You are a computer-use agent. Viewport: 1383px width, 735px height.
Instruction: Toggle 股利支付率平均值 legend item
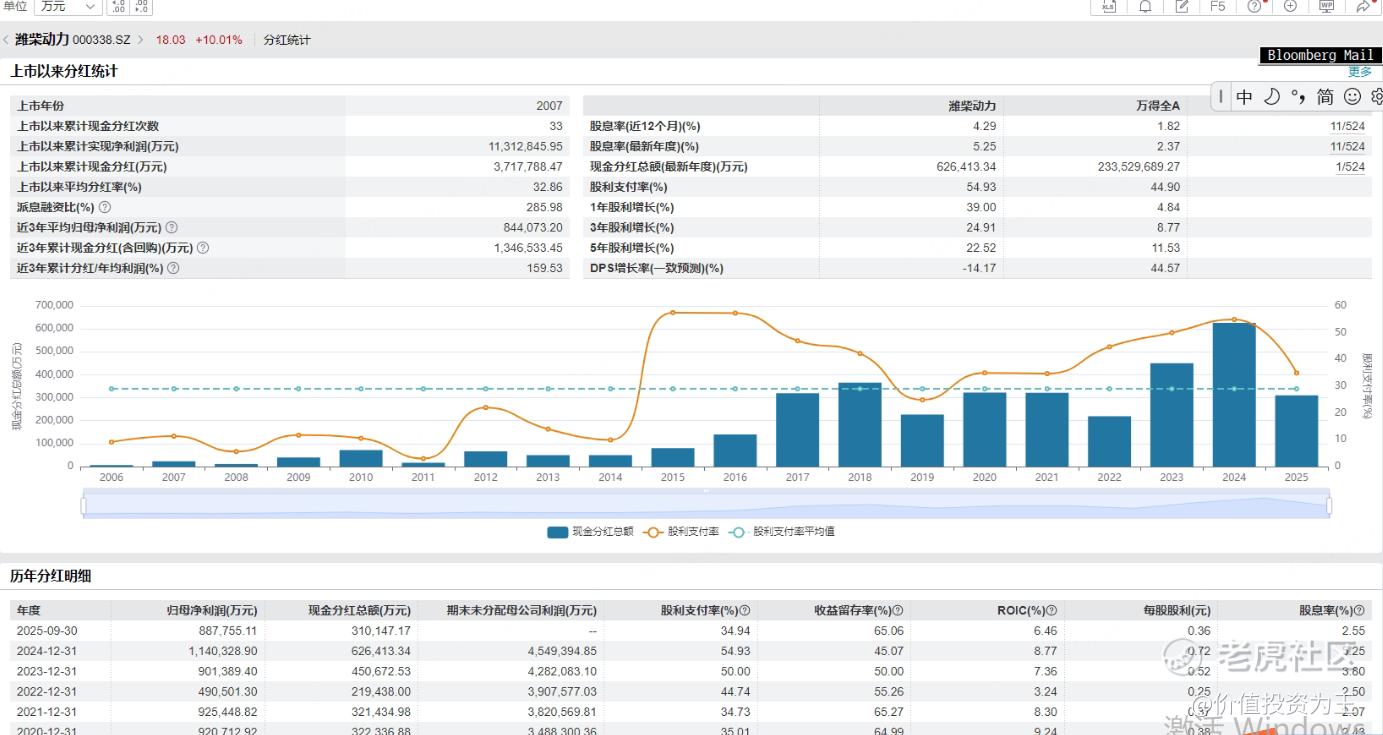click(783, 532)
